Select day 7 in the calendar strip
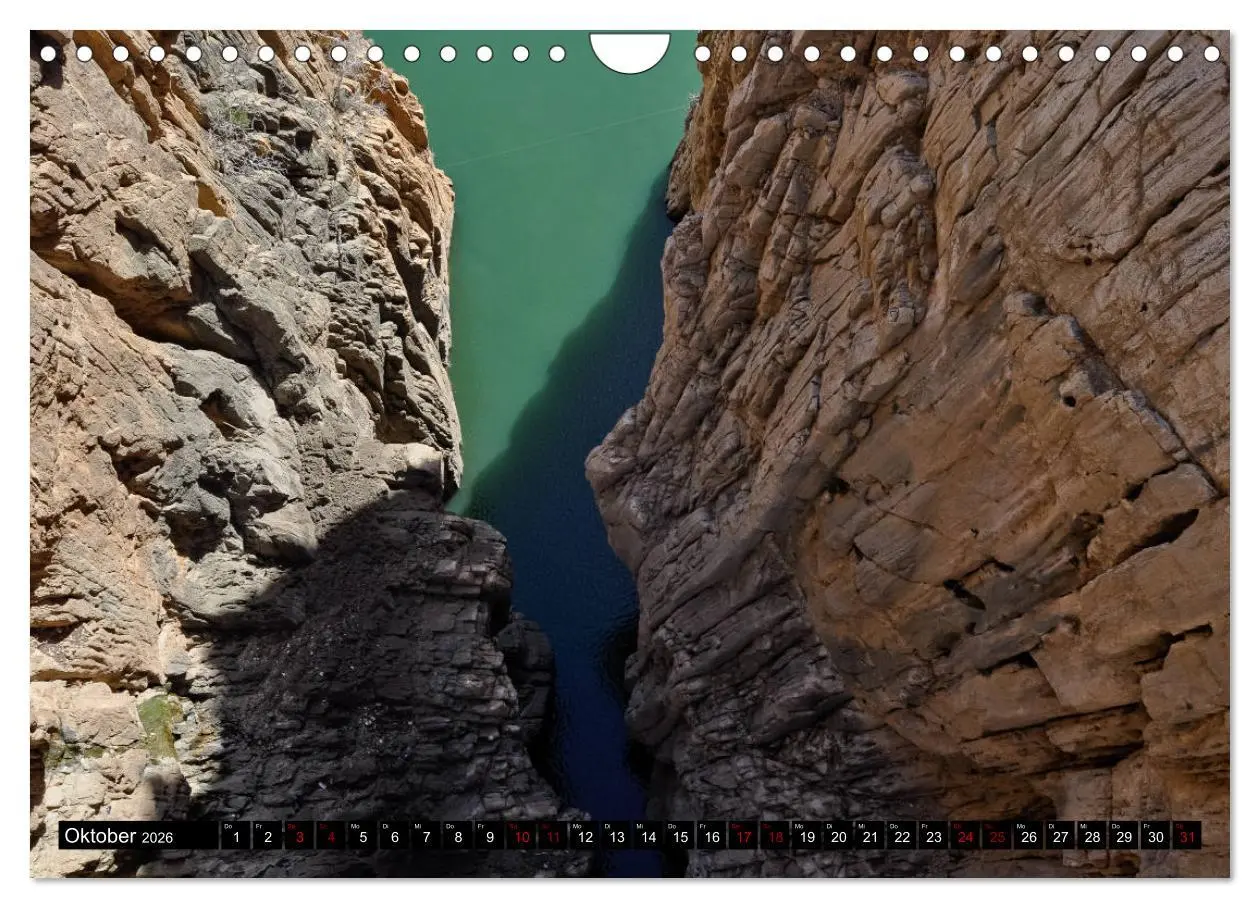The height and width of the screenshot is (908, 1260). (426, 836)
